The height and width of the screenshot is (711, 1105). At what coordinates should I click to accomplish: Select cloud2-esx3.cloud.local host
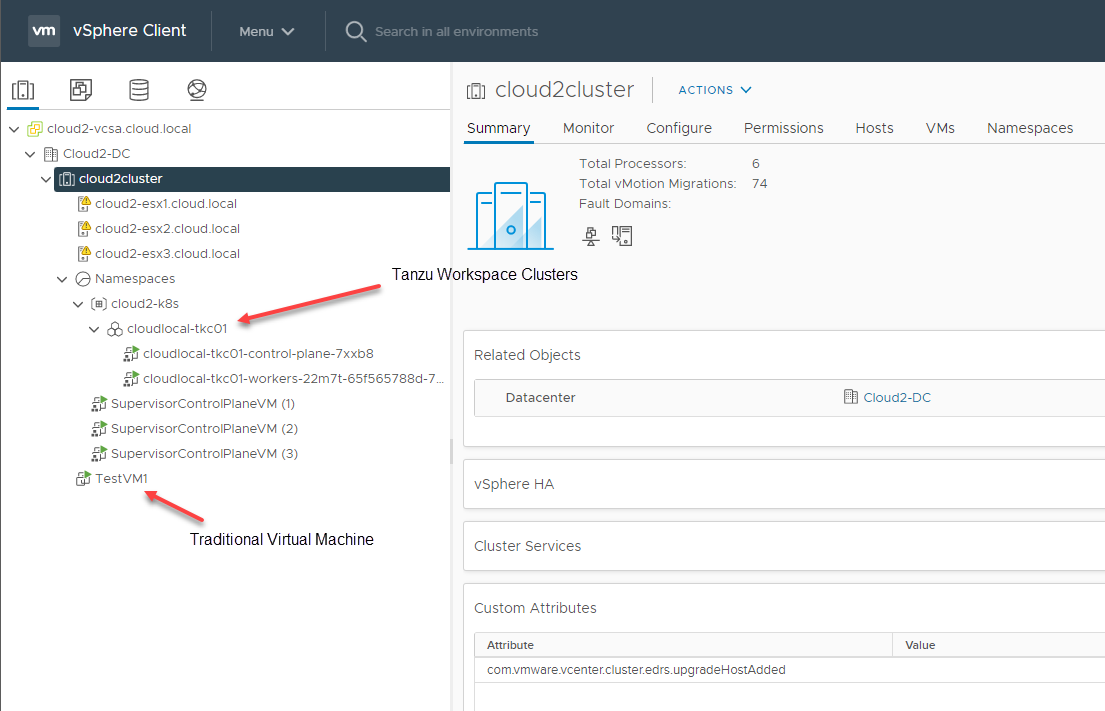pyautogui.click(x=167, y=254)
